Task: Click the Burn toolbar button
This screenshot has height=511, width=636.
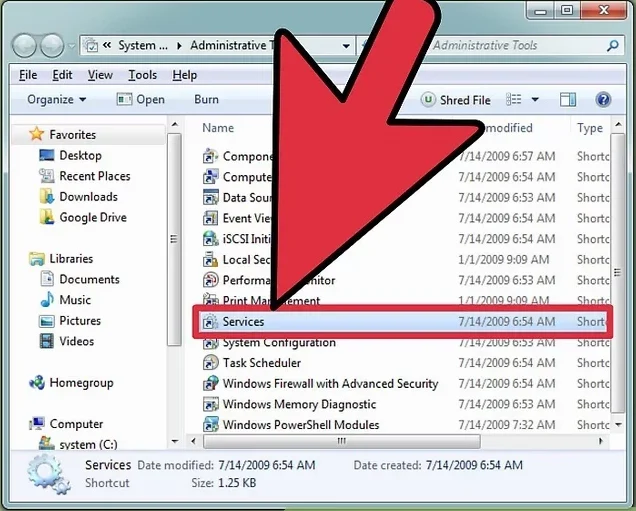Action: (x=206, y=99)
